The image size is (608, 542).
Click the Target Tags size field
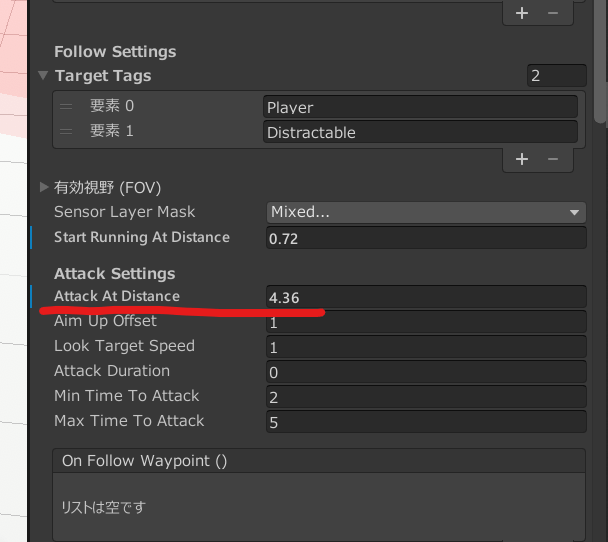tap(556, 76)
